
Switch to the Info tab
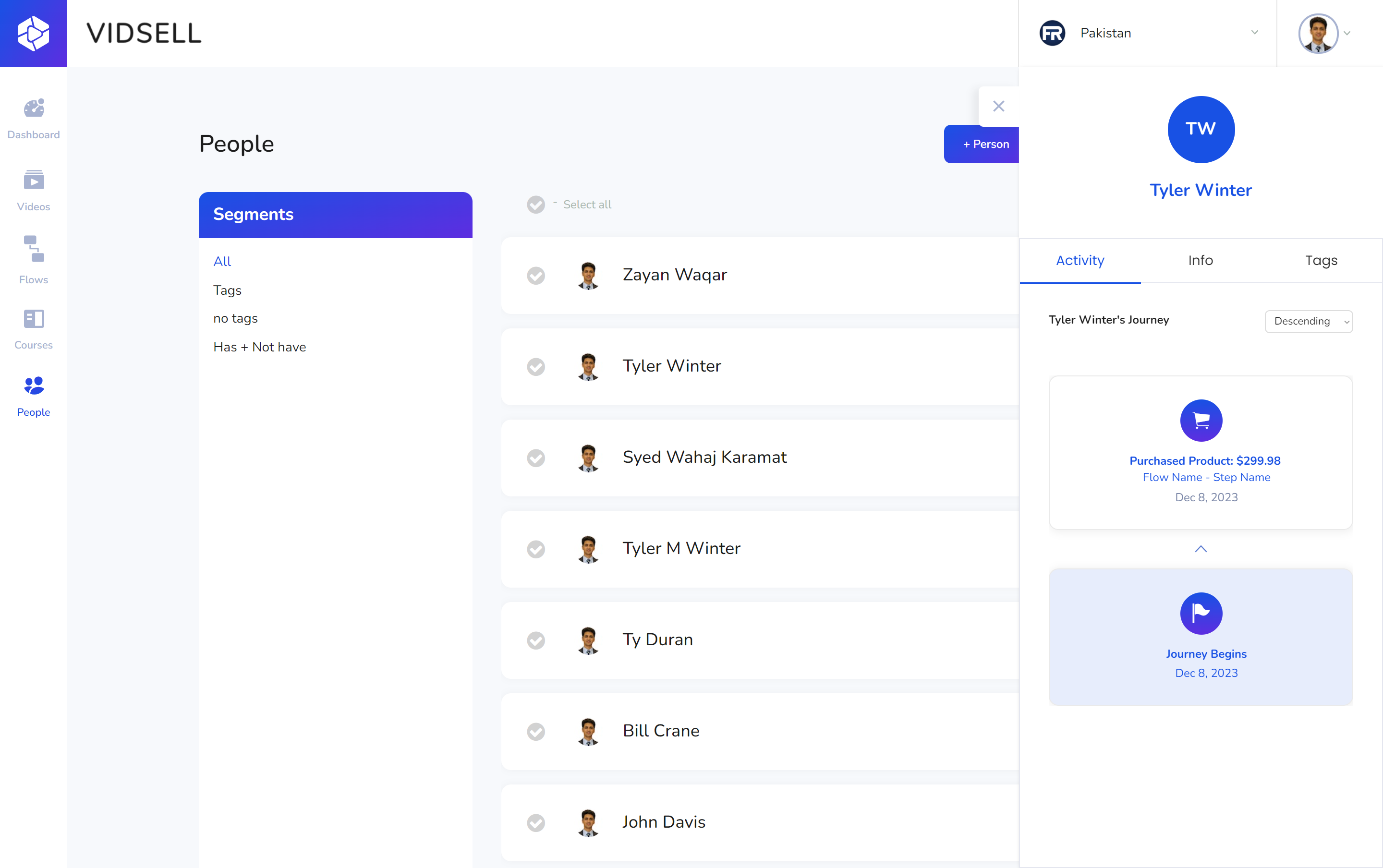[x=1201, y=261]
